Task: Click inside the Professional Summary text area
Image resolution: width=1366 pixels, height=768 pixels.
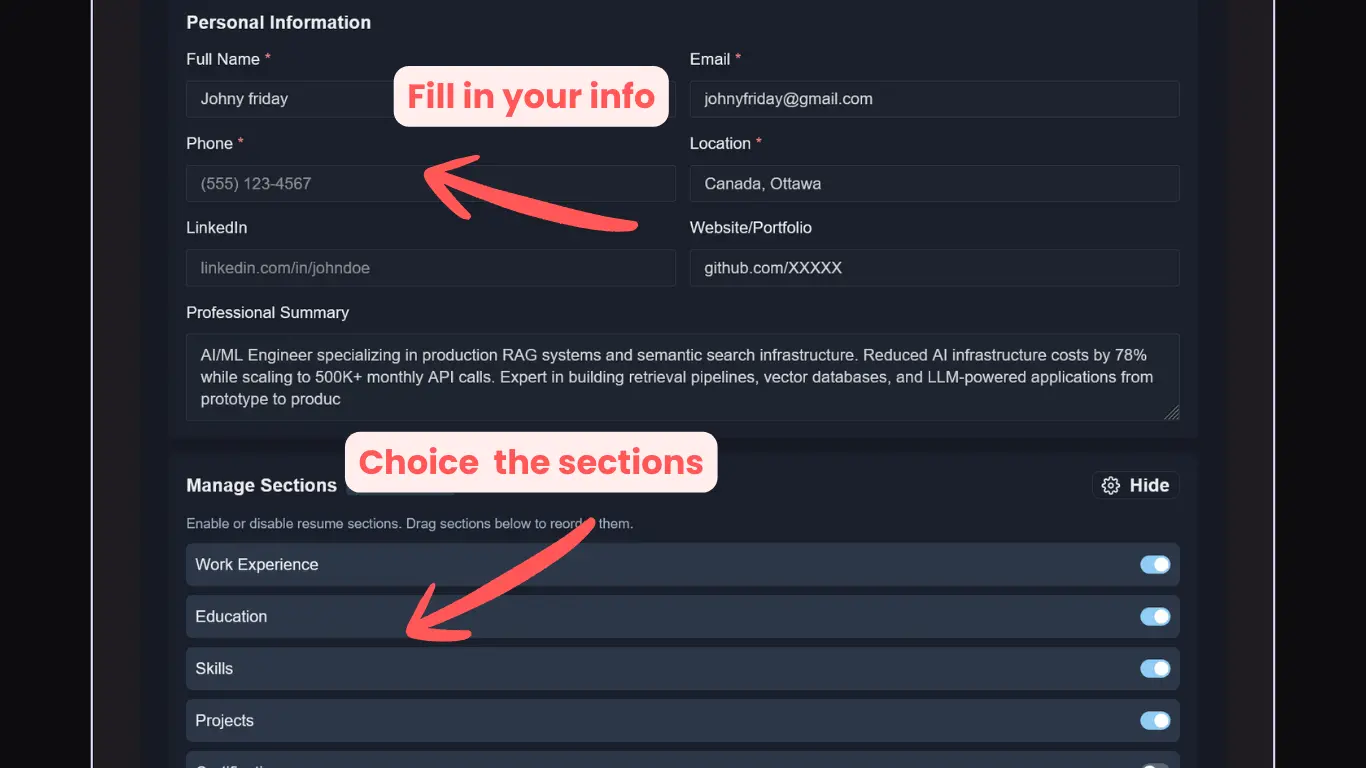Action: point(682,378)
